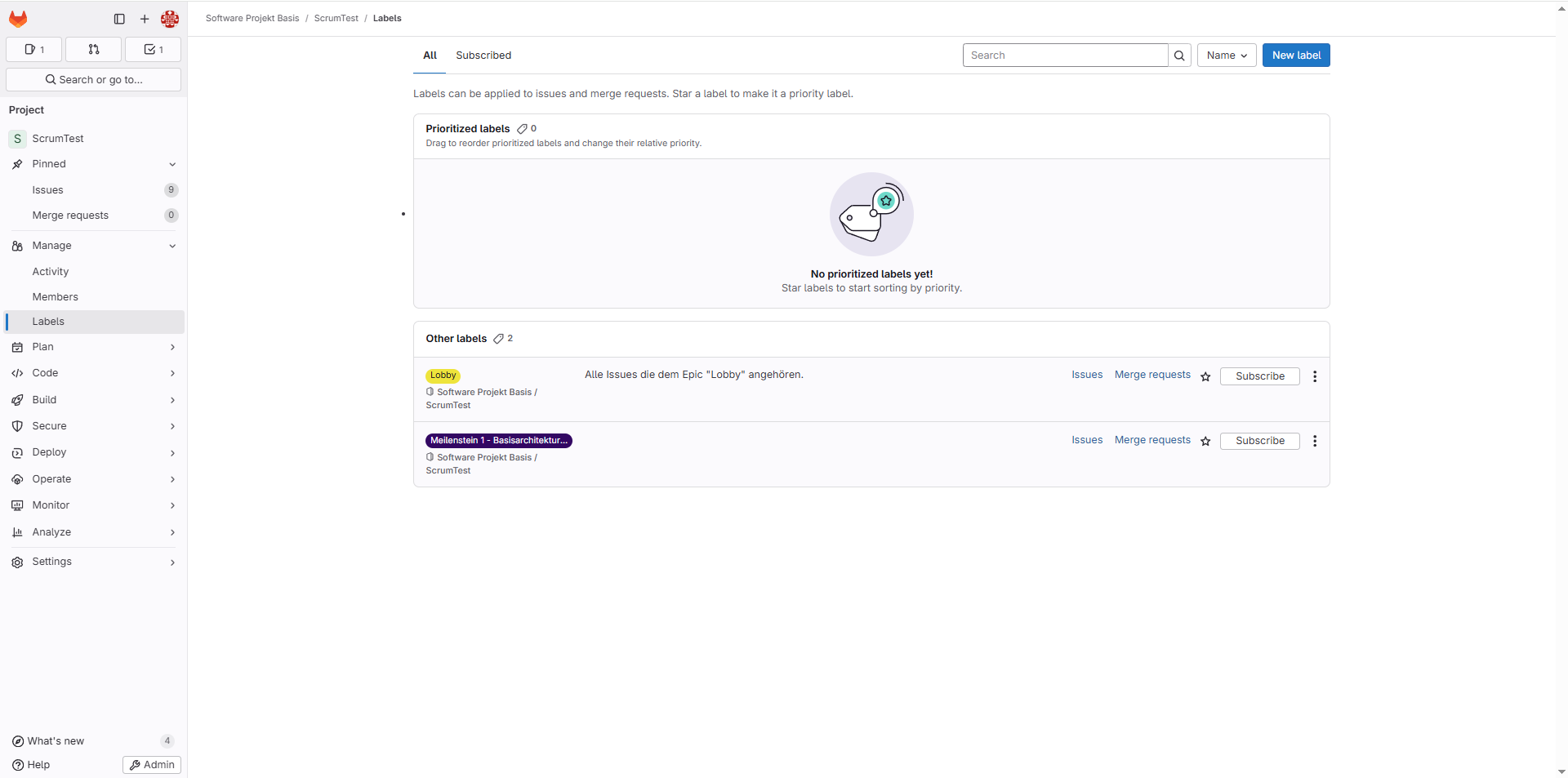This screenshot has width=1568, height=778.
Task: Open Merge requests link for Lobby
Action: pyautogui.click(x=1152, y=375)
